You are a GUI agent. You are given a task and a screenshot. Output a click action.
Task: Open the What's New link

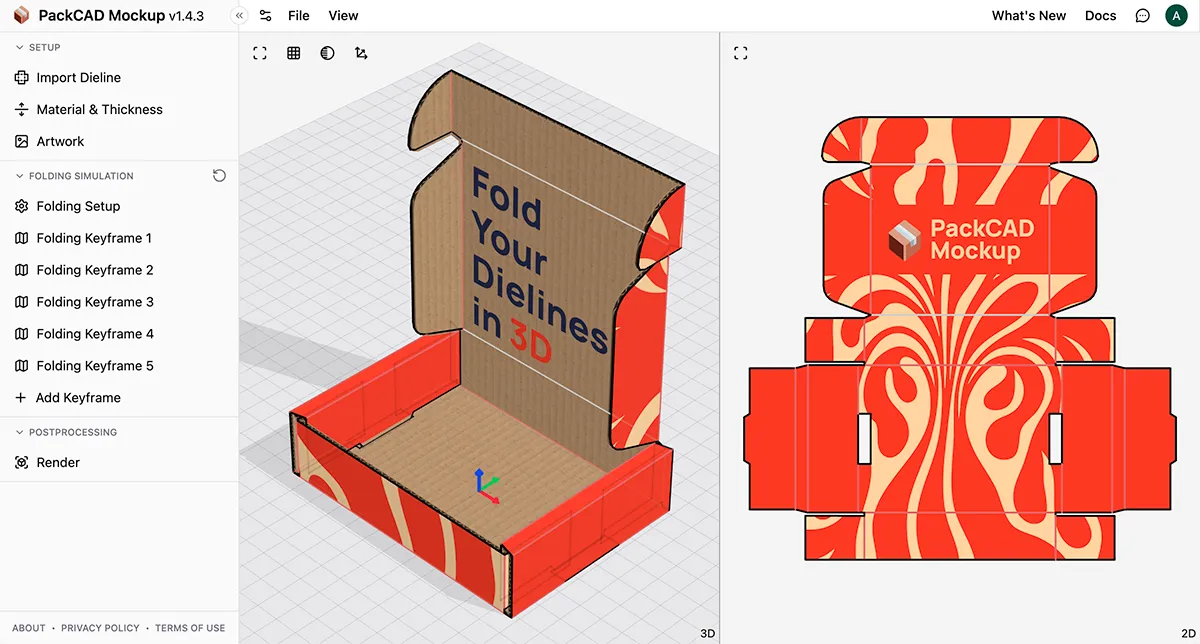click(x=1029, y=15)
